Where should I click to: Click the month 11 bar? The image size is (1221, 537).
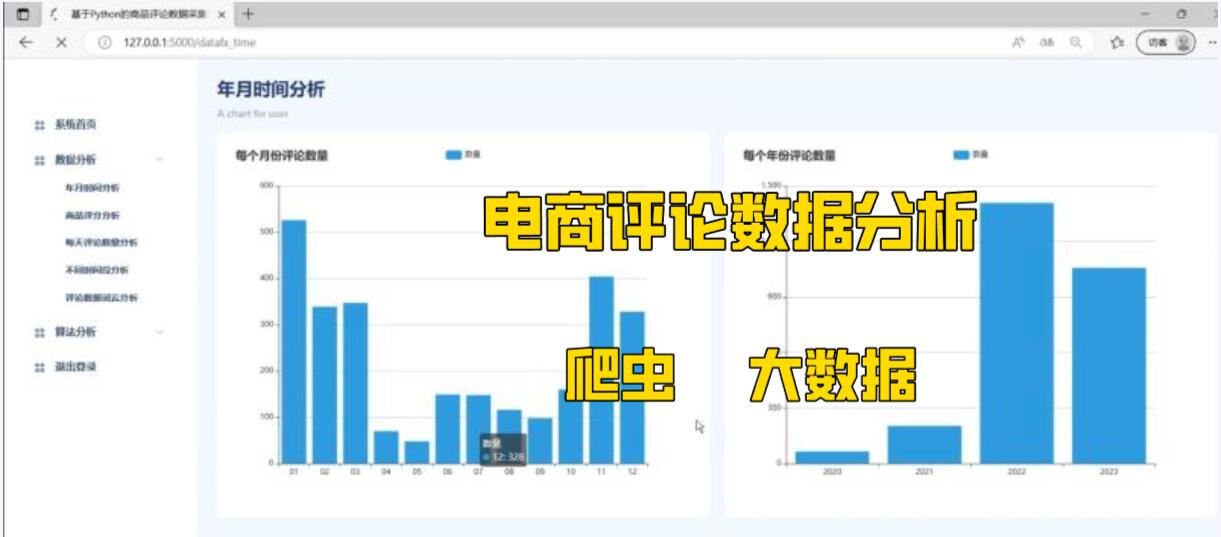(601, 370)
